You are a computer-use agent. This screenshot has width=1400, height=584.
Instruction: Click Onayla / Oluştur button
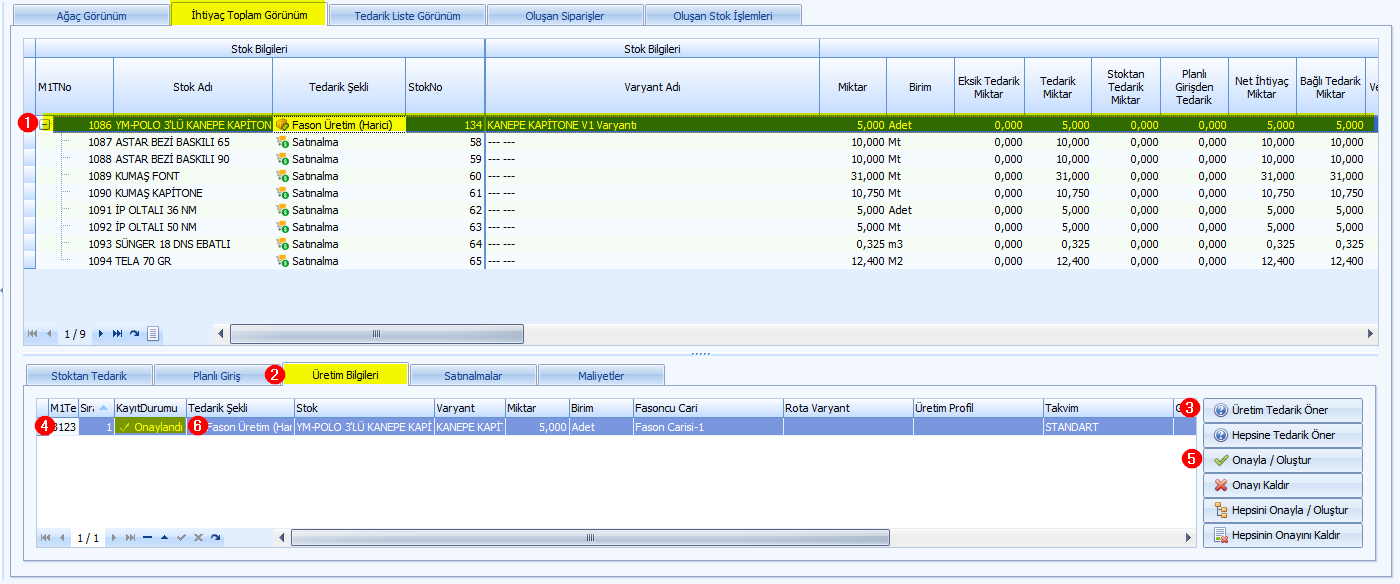pyautogui.click(x=1283, y=460)
